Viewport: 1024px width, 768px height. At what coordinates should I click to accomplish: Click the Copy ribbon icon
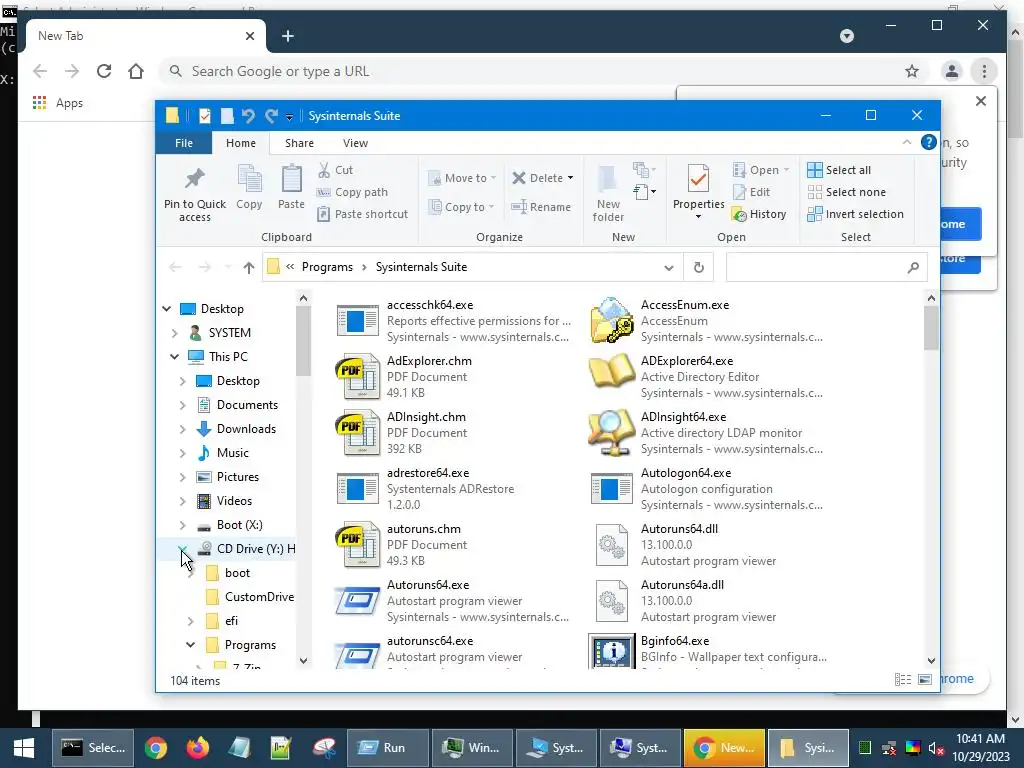pos(249,180)
